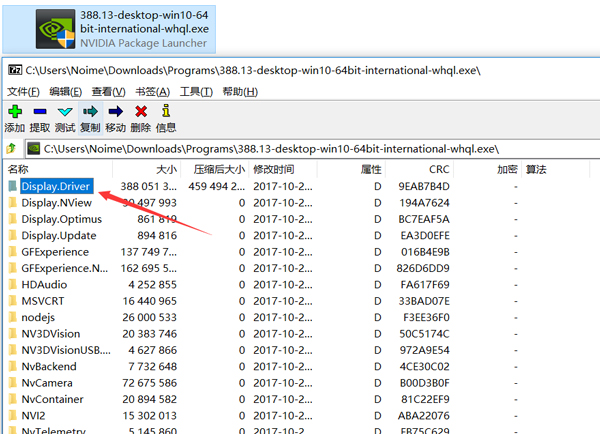Sort by the 名称 column header
This screenshot has width=600, height=434.
pos(18,169)
